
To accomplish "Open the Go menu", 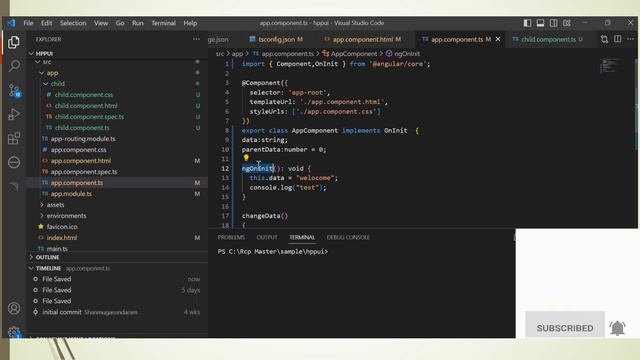I will (x=120, y=23).
